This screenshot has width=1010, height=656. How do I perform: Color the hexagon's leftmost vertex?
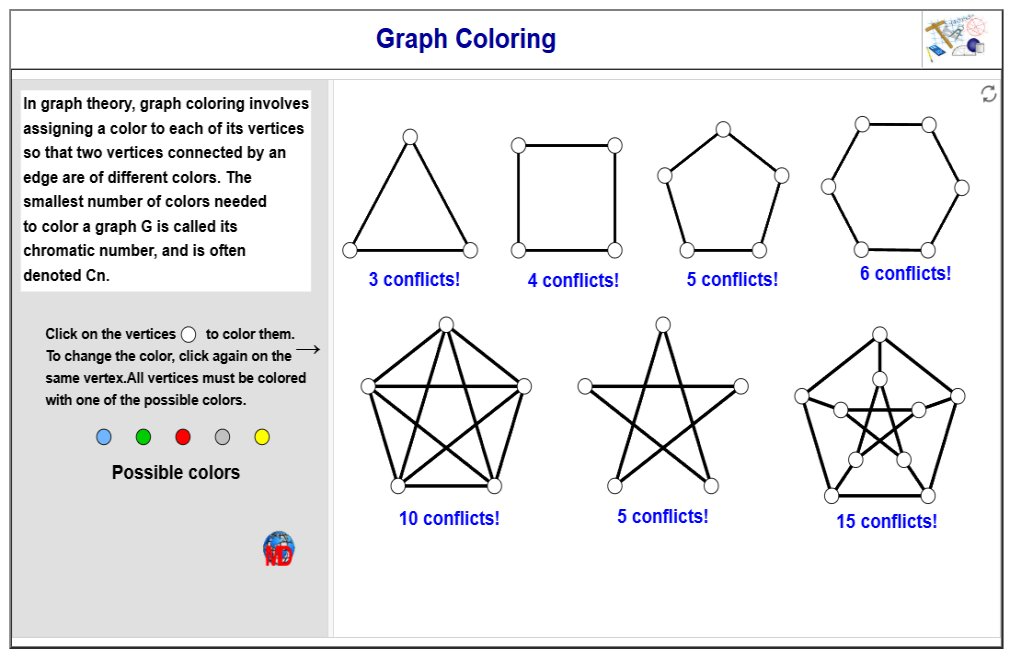coord(828,187)
